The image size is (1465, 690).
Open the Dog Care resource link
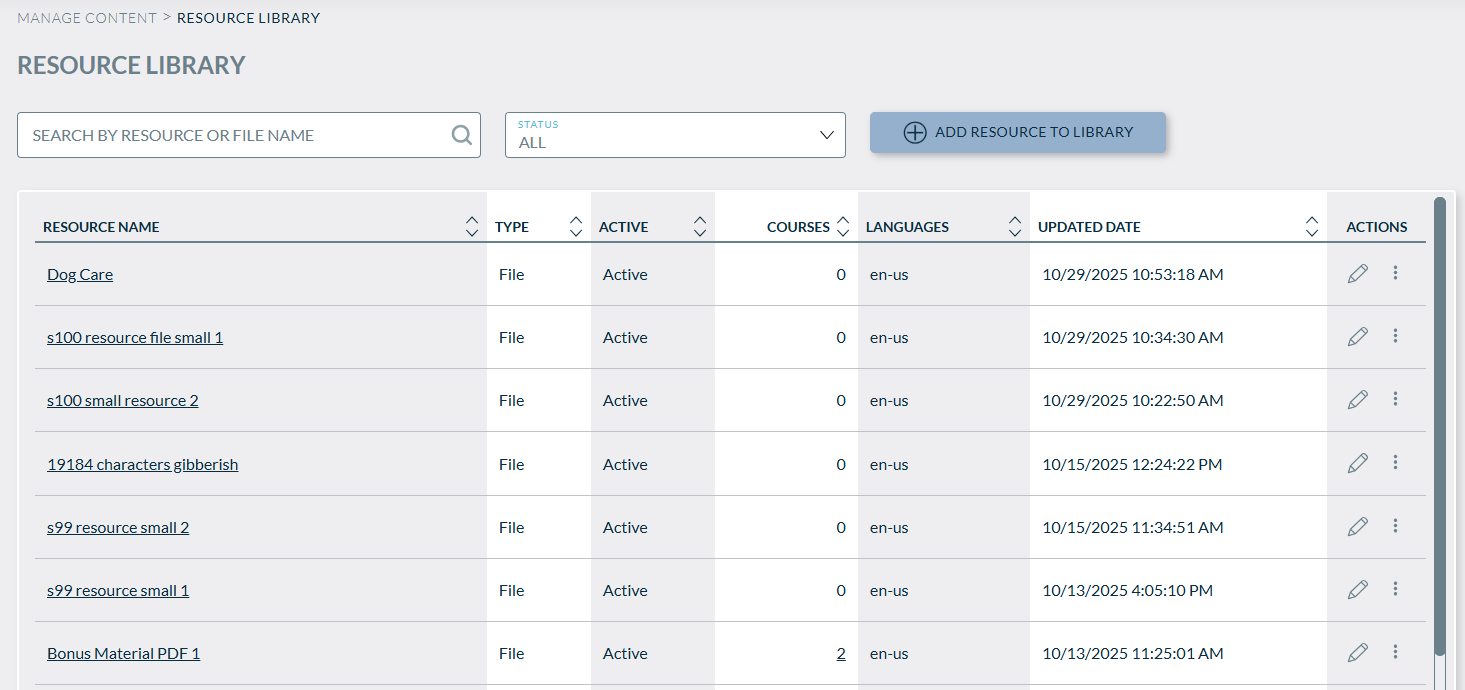[x=80, y=274]
